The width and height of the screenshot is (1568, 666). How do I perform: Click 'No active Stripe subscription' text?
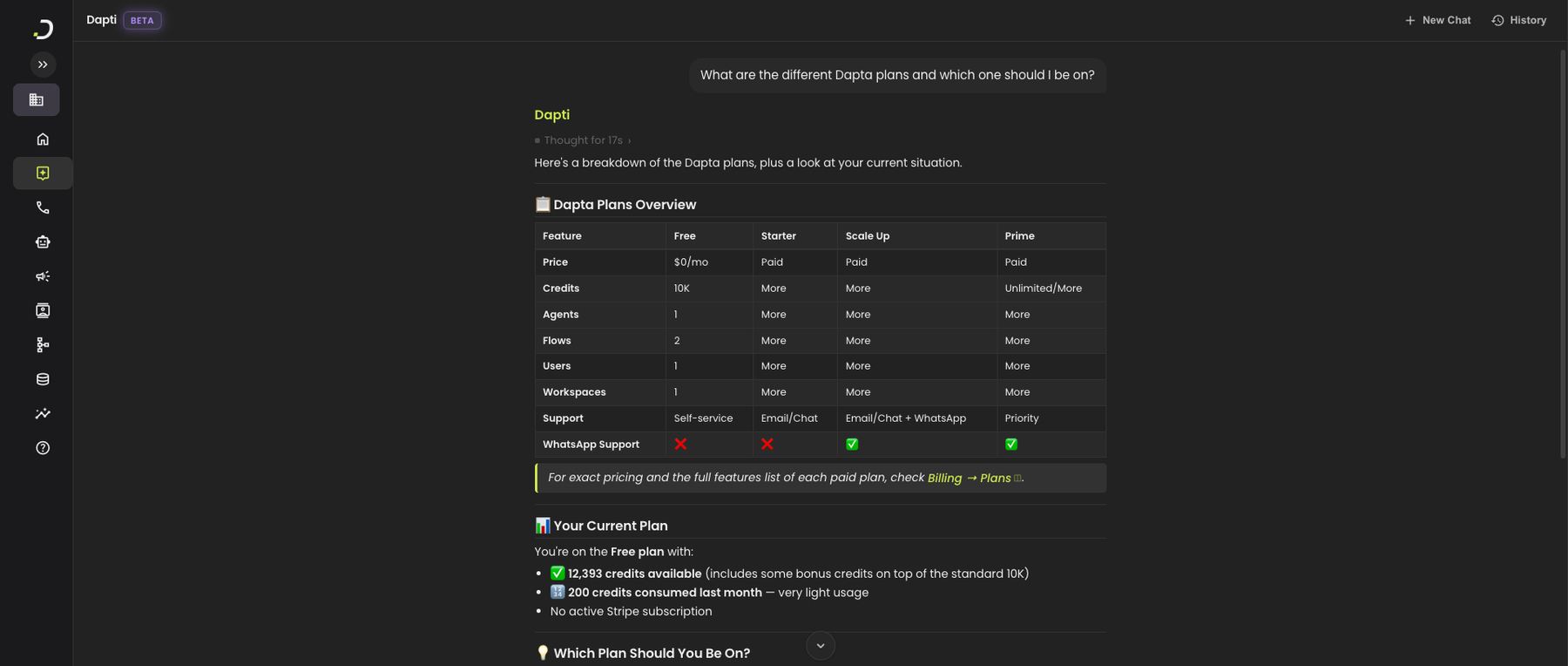click(x=631, y=611)
